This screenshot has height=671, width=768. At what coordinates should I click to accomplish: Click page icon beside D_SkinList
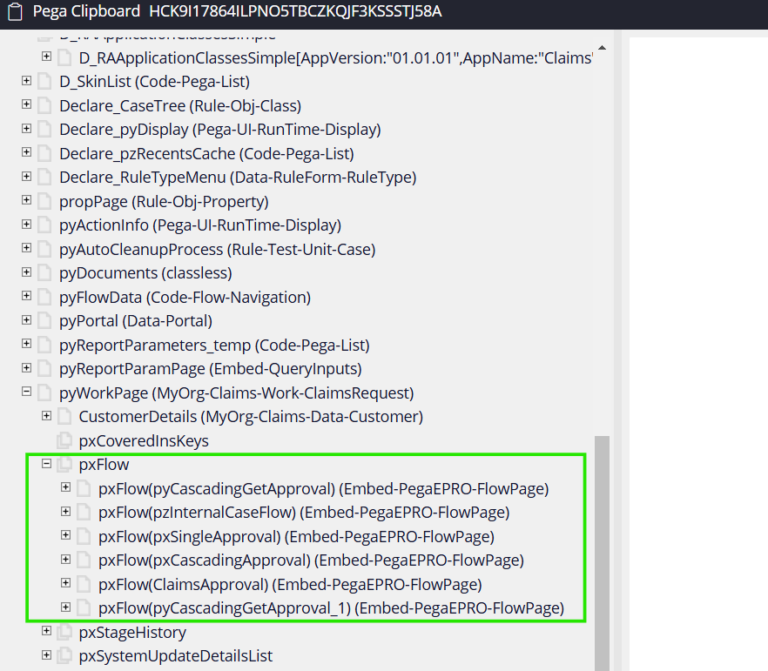pyautogui.click(x=45, y=81)
